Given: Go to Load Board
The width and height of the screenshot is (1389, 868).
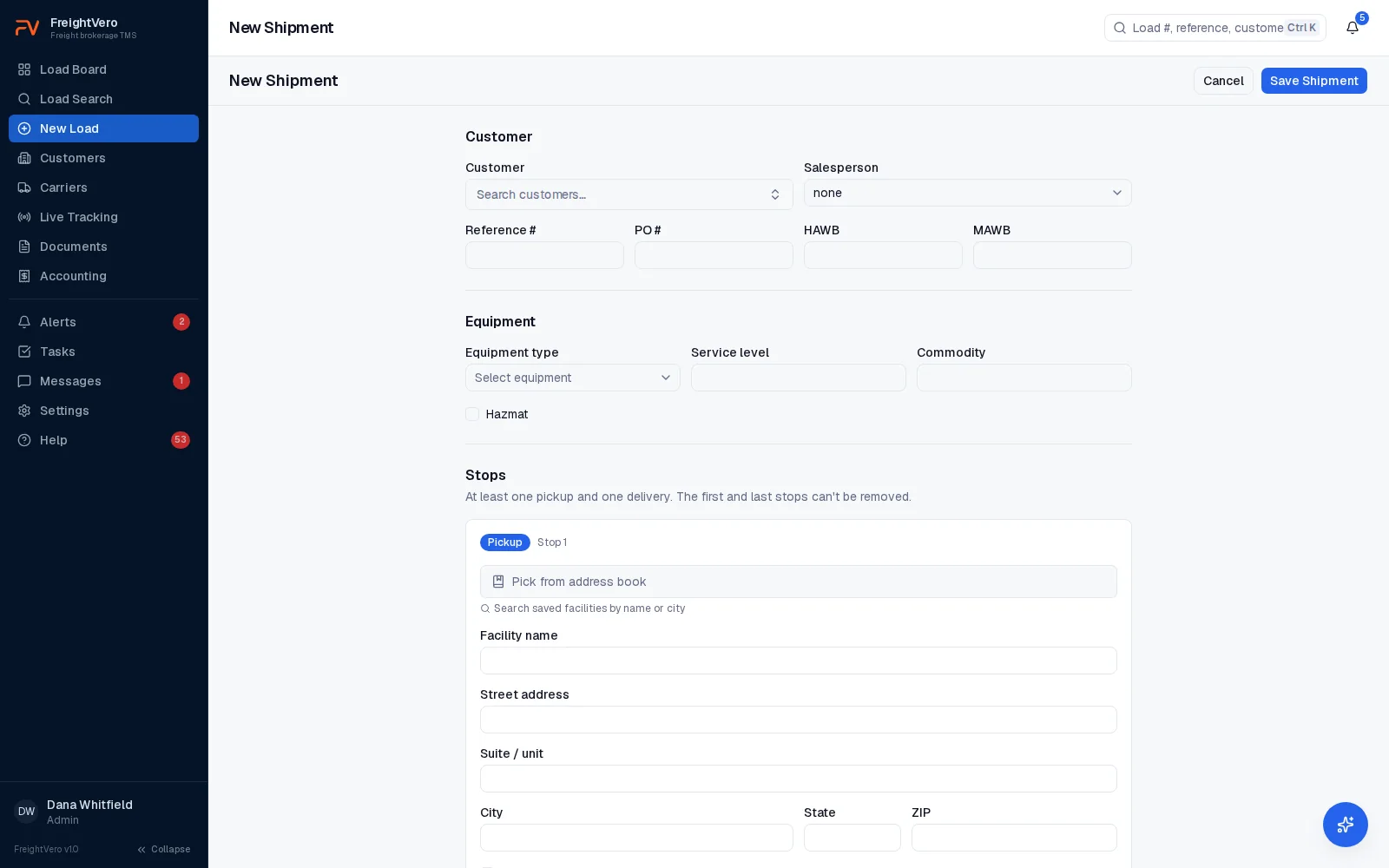Looking at the screenshot, I should coord(104,69).
